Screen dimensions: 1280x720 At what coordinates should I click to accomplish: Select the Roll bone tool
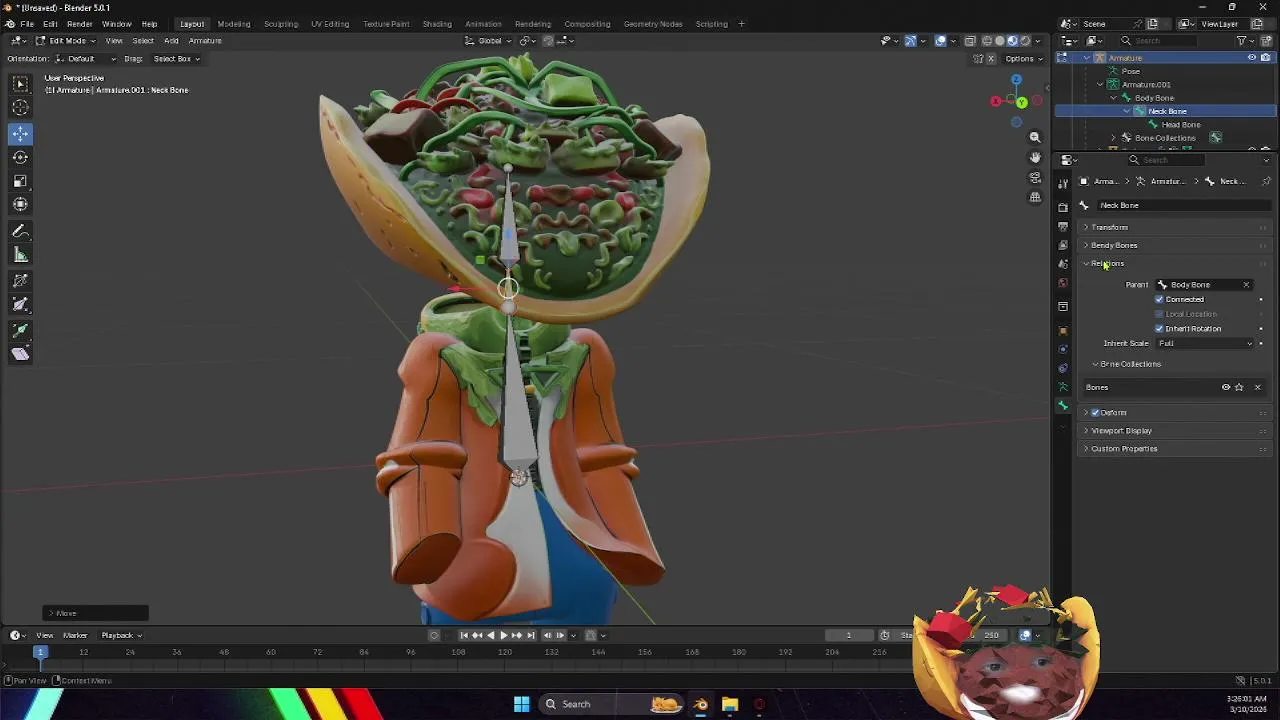pyautogui.click(x=20, y=281)
